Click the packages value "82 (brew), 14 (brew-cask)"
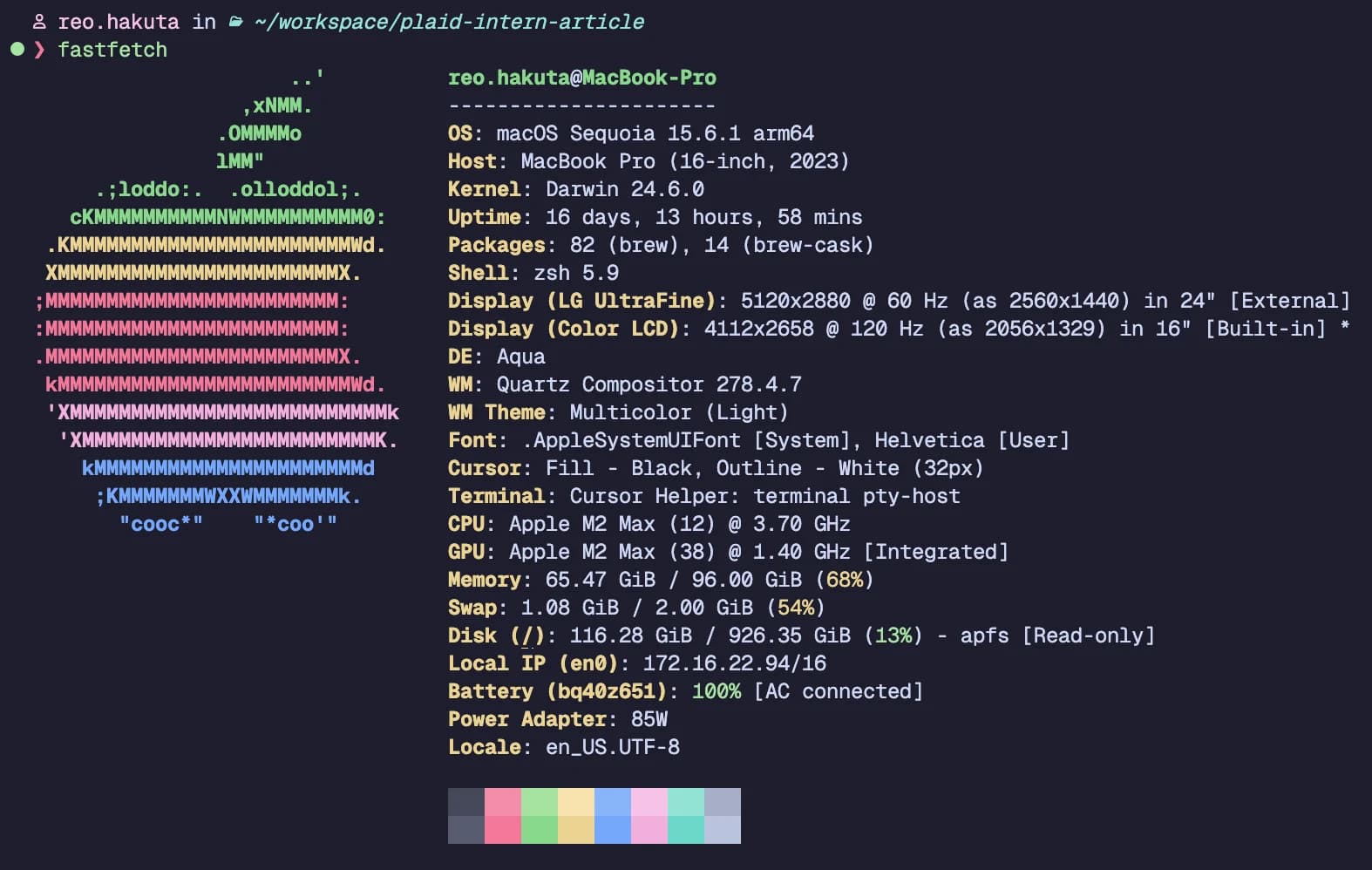Image resolution: width=1372 pixels, height=870 pixels. click(723, 245)
